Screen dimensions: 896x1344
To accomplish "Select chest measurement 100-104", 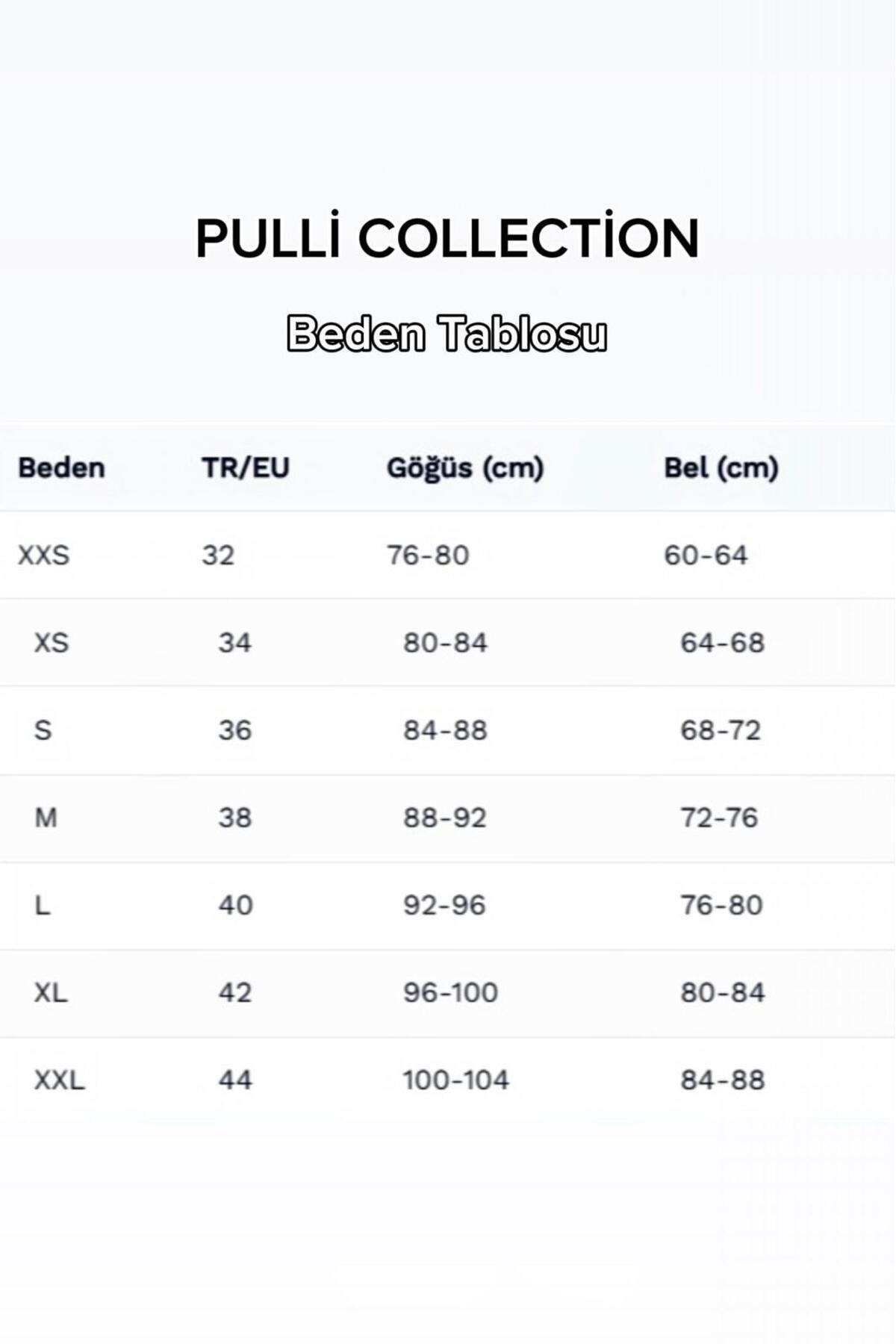I will point(455,1080).
